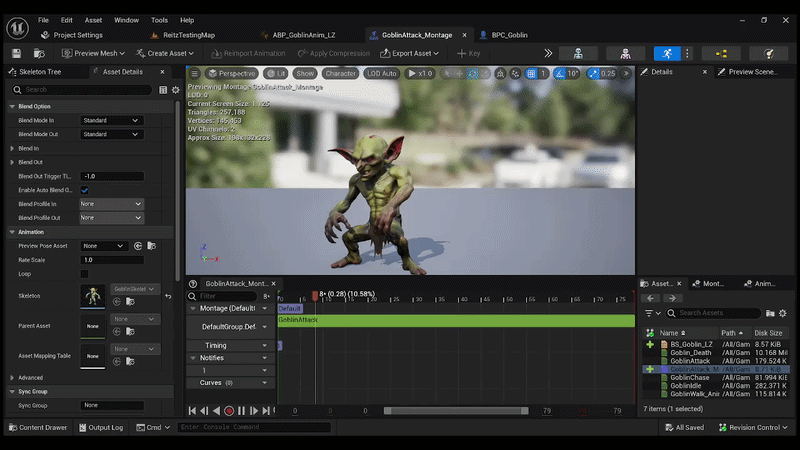
Task: Open the Blend Mode In dropdown
Action: 111,120
